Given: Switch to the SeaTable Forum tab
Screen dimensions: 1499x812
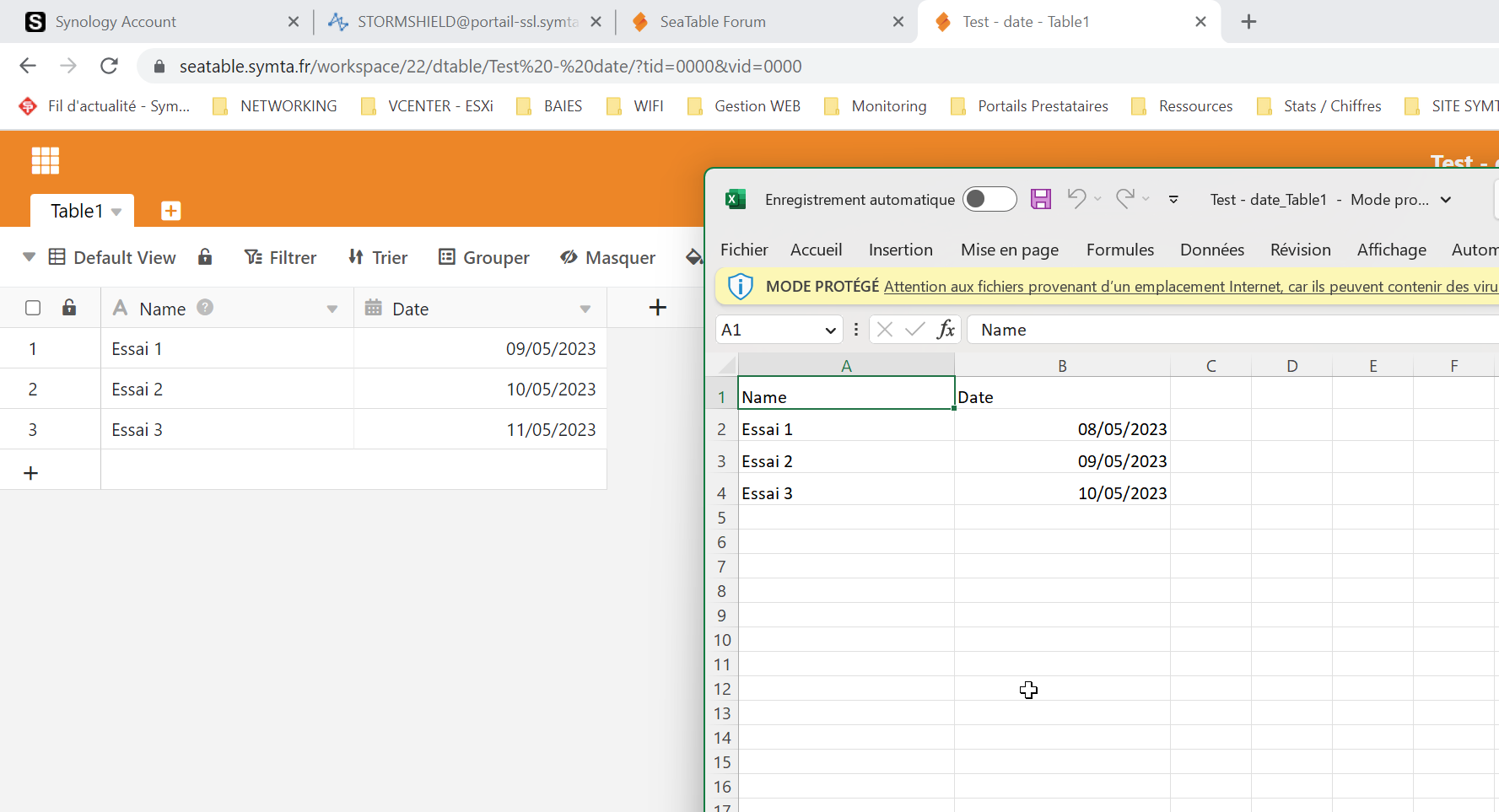Looking at the screenshot, I should pos(713,22).
